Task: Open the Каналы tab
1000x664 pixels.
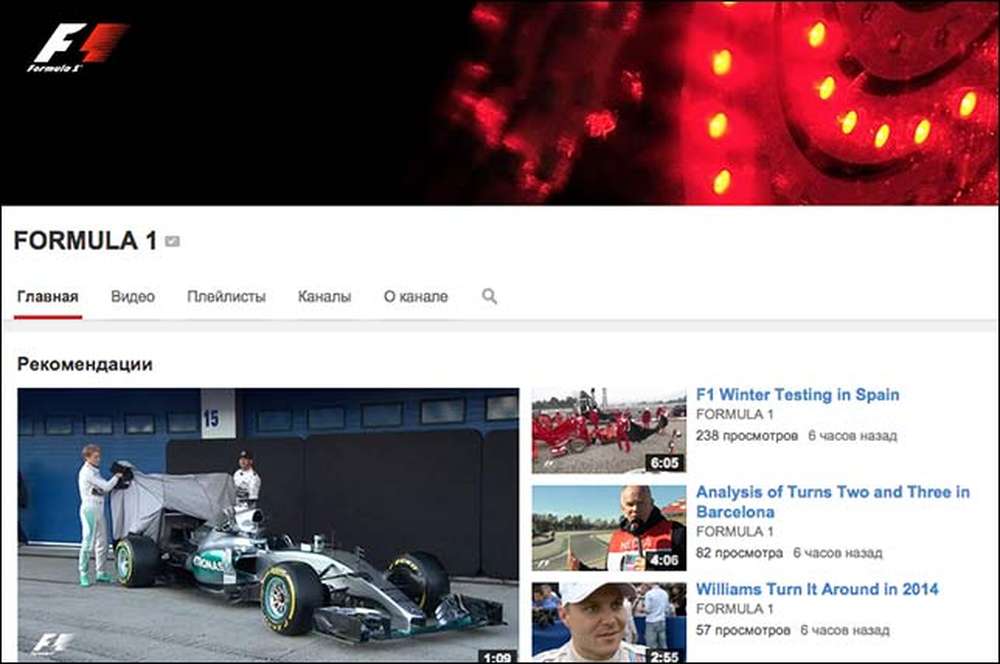Action: [325, 297]
